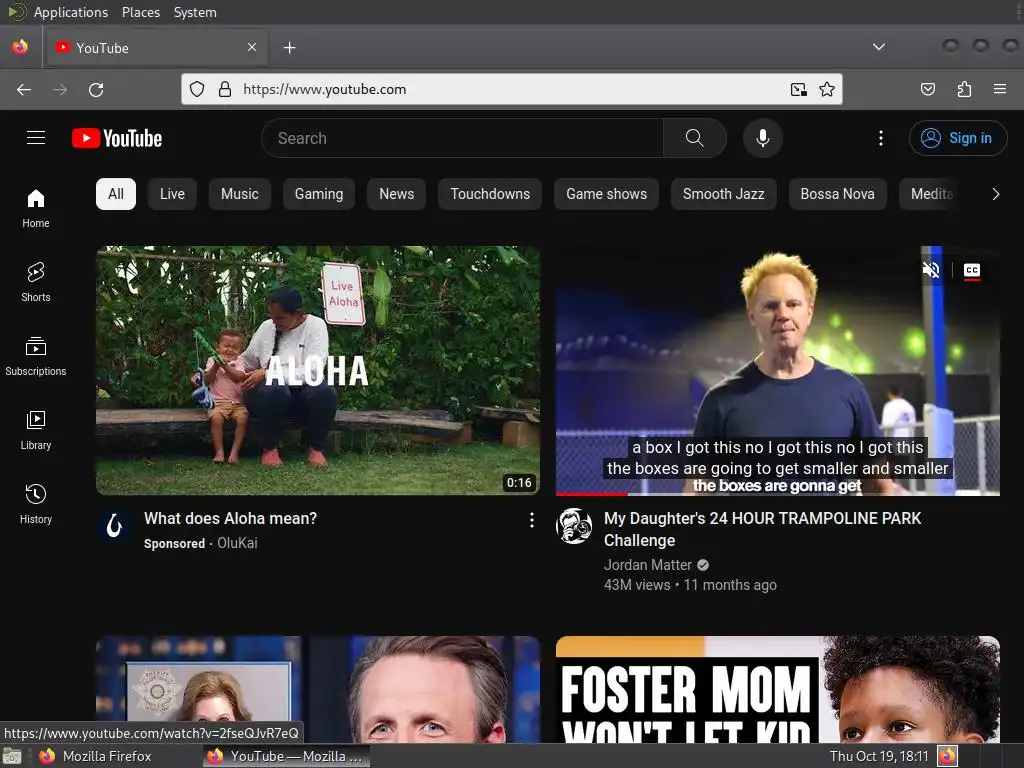Viewport: 1024px width, 768px height.
Task: Select the Smooth Jazz filter chip
Action: [x=724, y=194]
